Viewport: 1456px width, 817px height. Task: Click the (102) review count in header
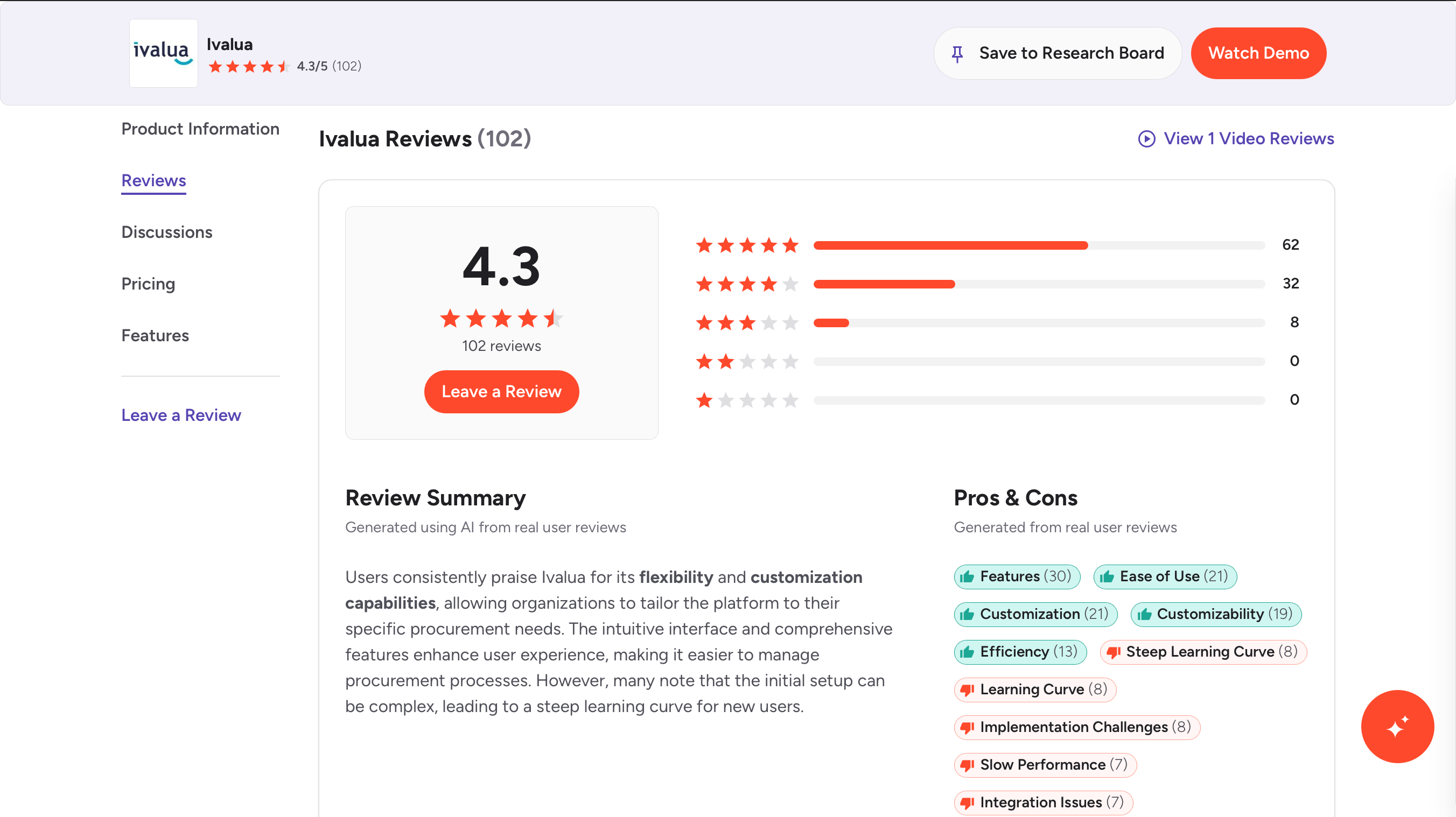347,66
